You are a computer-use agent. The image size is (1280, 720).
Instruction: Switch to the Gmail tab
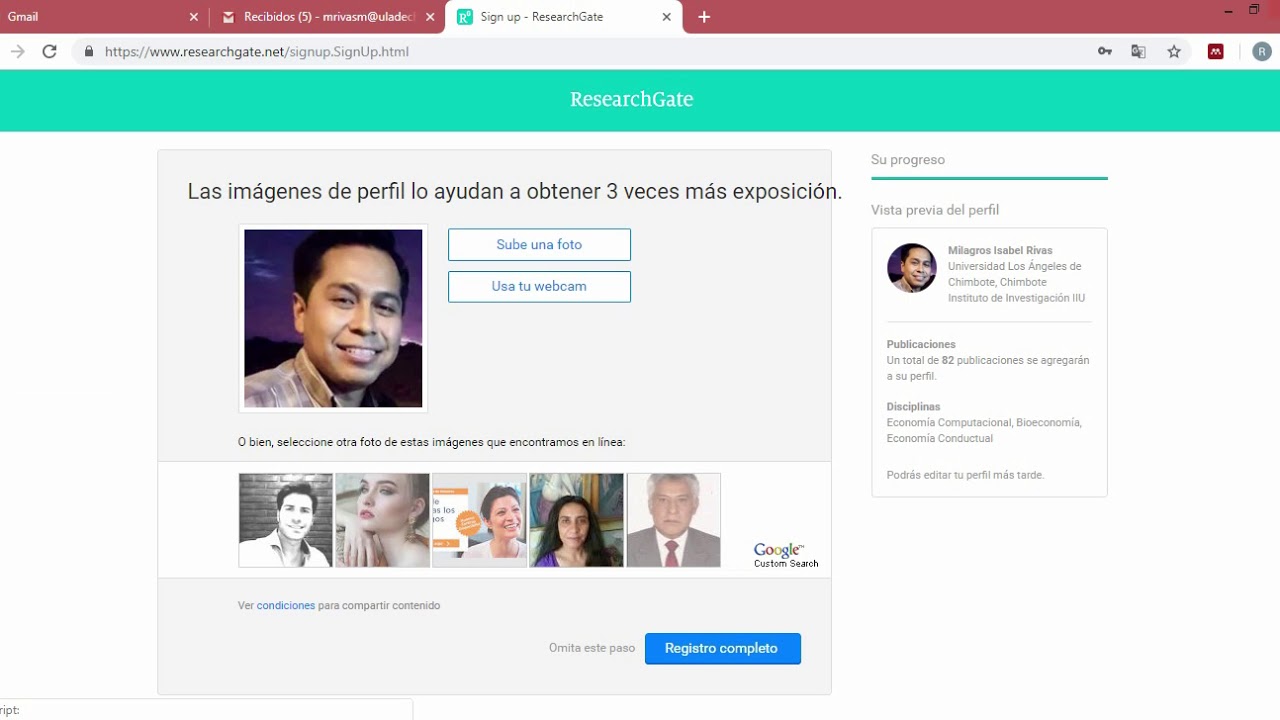click(x=100, y=17)
